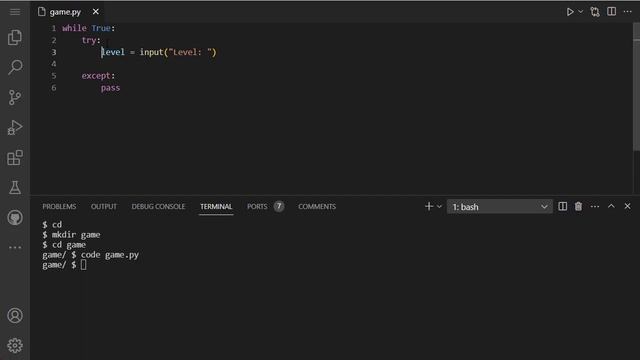Show additional views ellipsis in activity bar
The image size is (640, 360).
click(x=15, y=247)
